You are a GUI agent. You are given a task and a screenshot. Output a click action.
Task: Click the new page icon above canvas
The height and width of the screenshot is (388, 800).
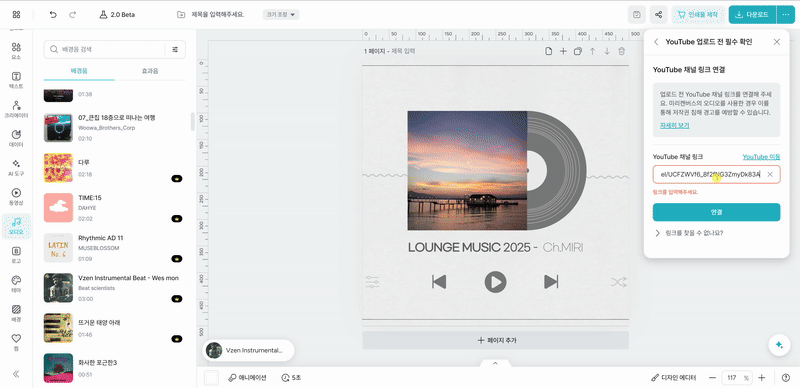(549, 51)
